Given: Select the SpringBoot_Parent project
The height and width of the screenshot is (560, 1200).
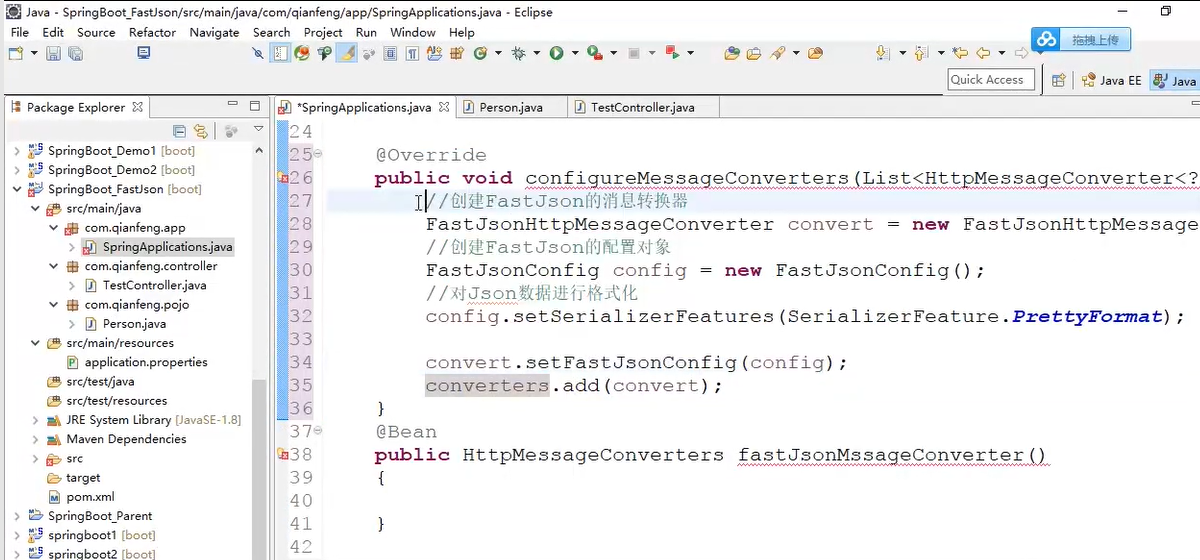Looking at the screenshot, I should pyautogui.click(x=90, y=516).
